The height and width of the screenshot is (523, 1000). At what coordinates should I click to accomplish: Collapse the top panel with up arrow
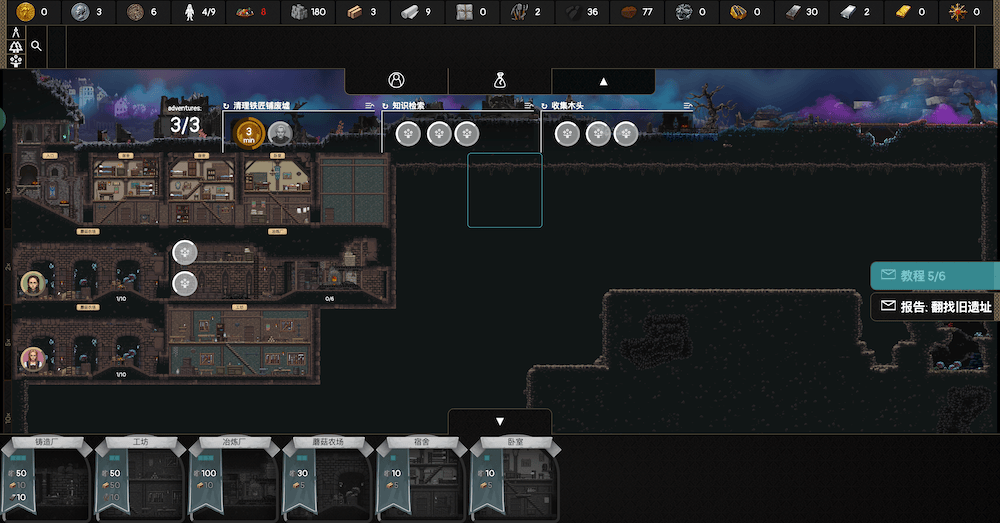[603, 81]
